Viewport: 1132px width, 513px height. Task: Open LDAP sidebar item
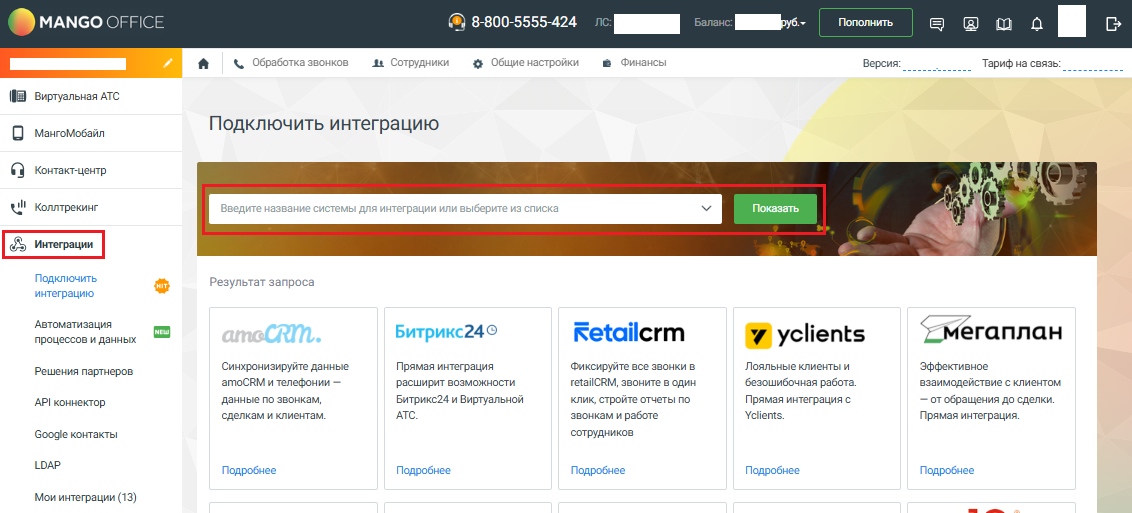click(48, 465)
